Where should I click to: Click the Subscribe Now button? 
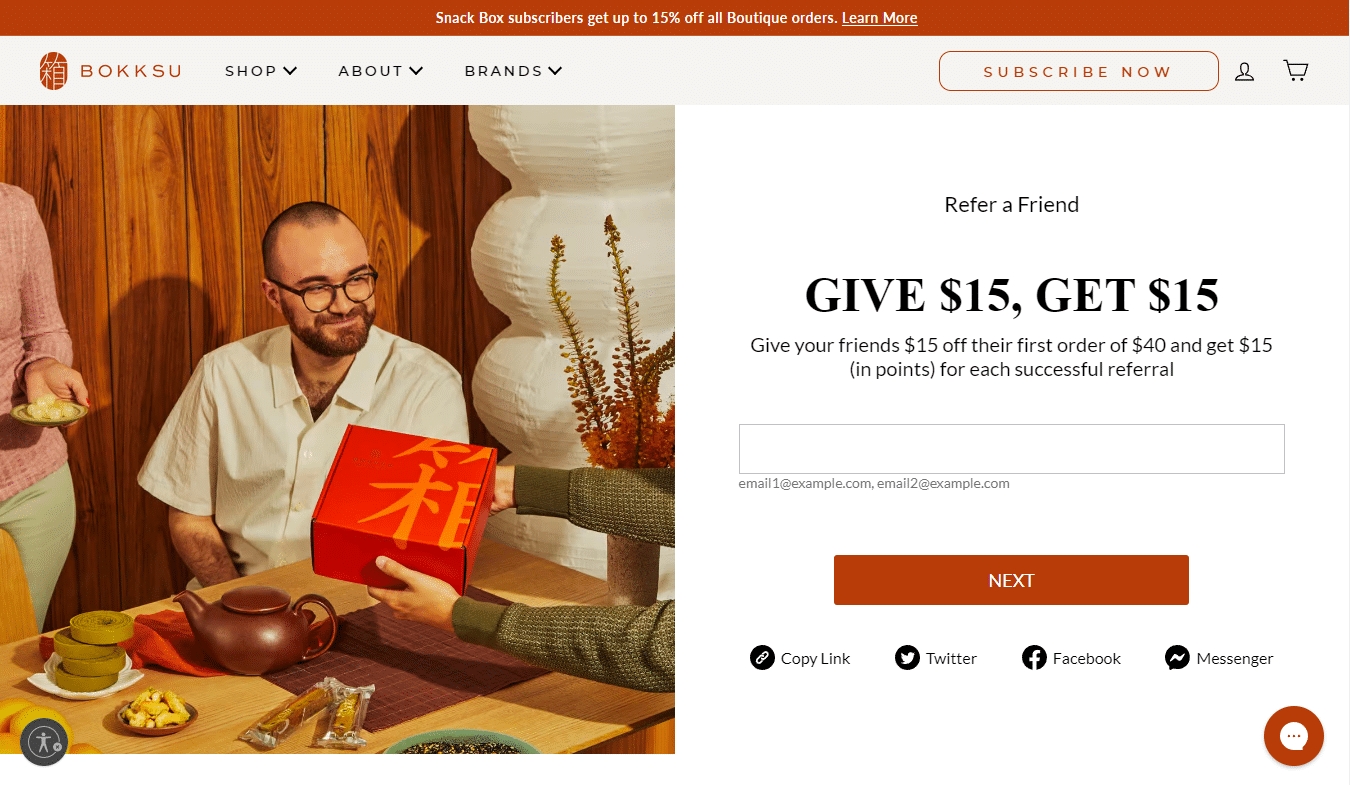1078,71
